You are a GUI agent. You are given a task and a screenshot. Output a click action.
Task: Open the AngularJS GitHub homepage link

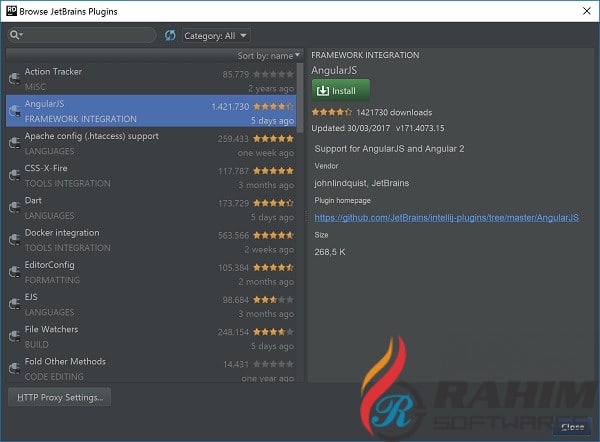coord(447,218)
